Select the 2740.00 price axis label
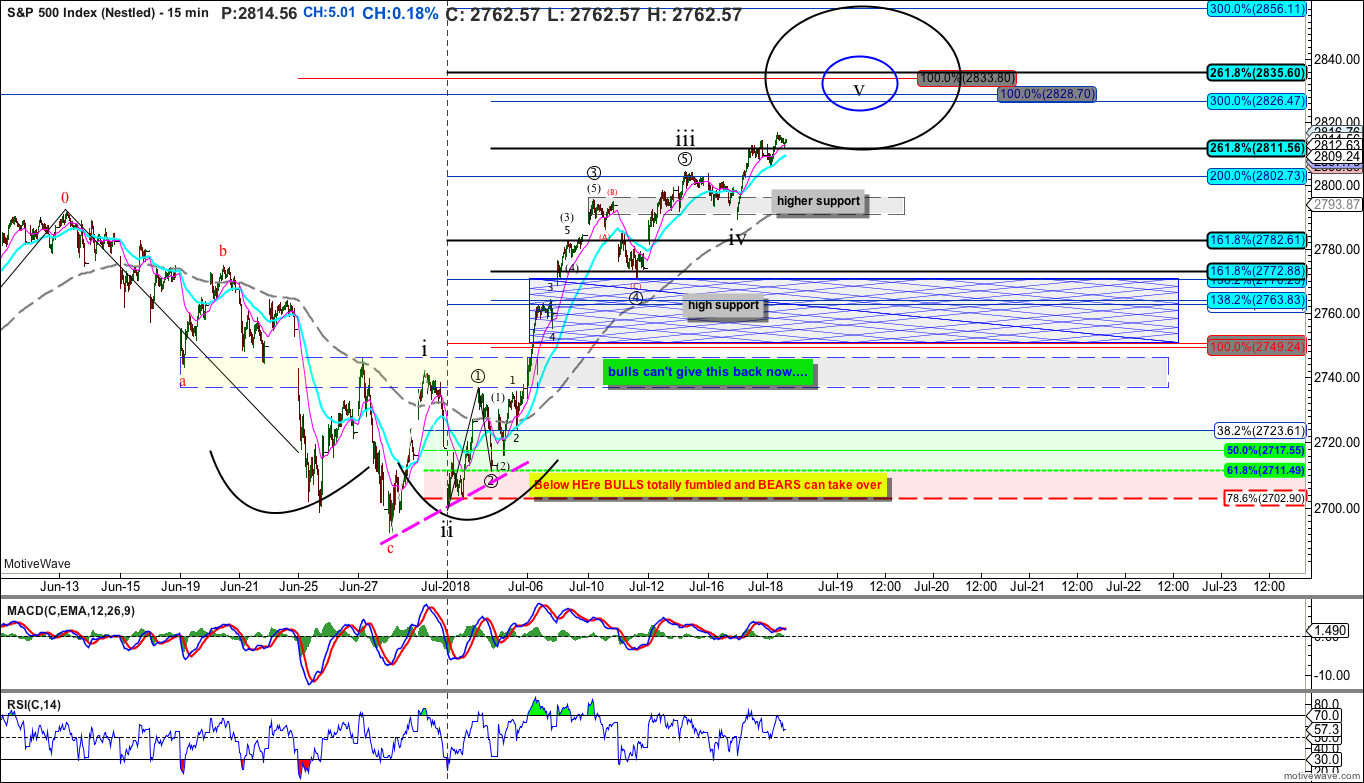This screenshot has height=783, width=1364. point(1339,378)
